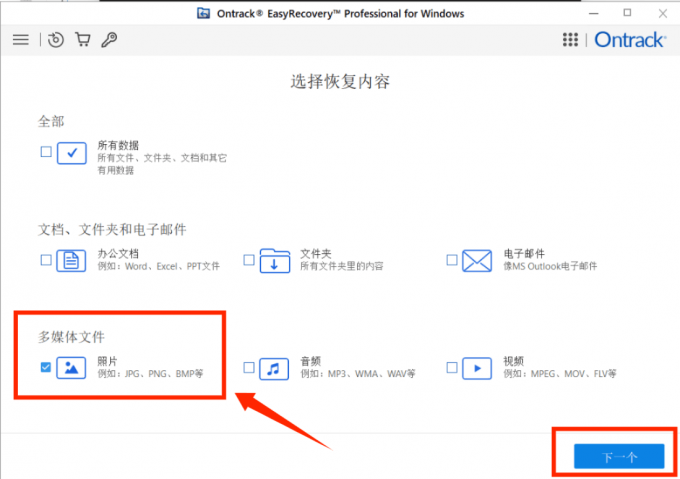Image resolution: width=680 pixels, height=479 pixels.
Task: Click the 像MS Outlook电子邮件 description
Action: pos(550,266)
